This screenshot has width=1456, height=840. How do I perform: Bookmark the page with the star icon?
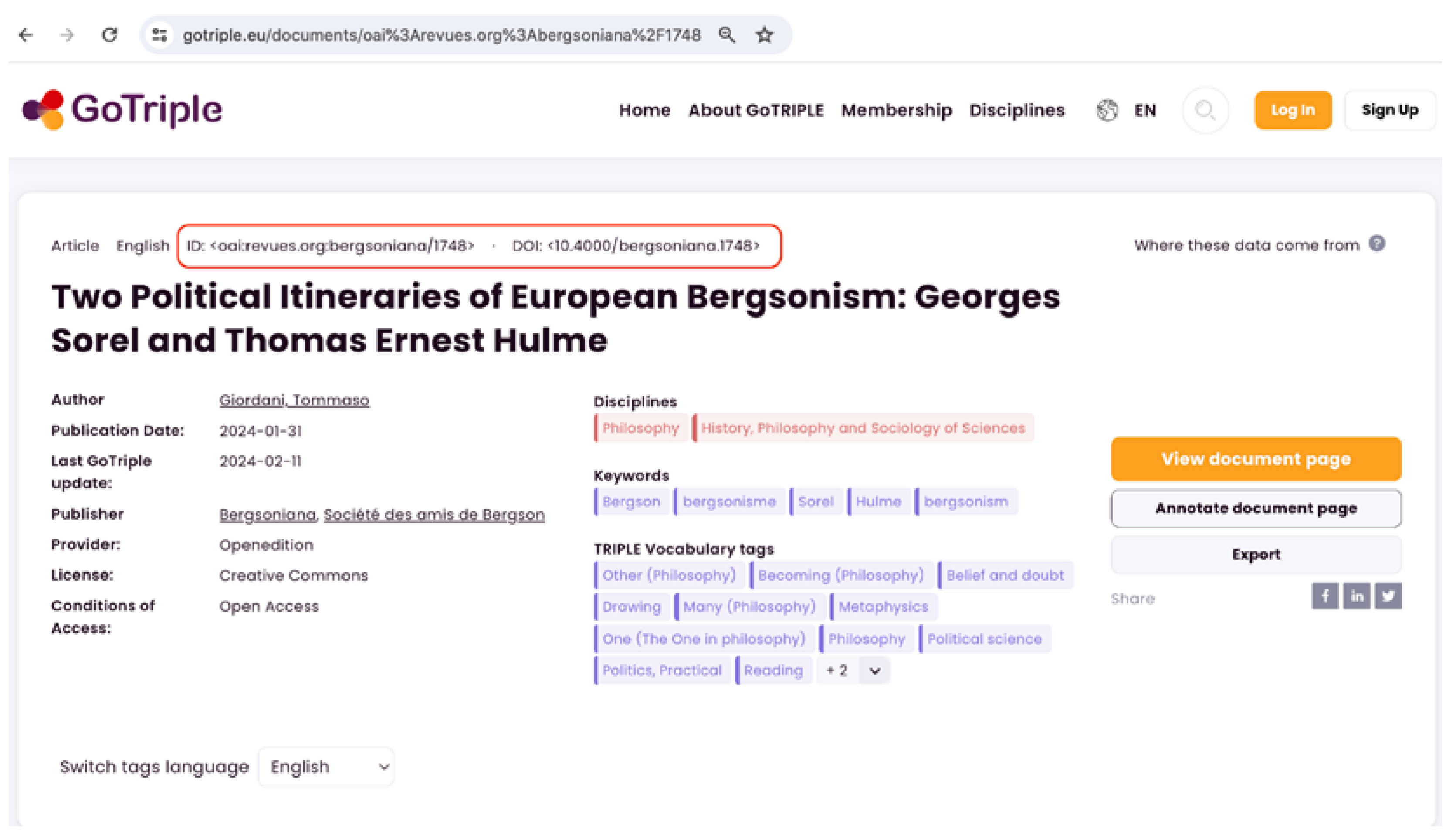pos(764,34)
